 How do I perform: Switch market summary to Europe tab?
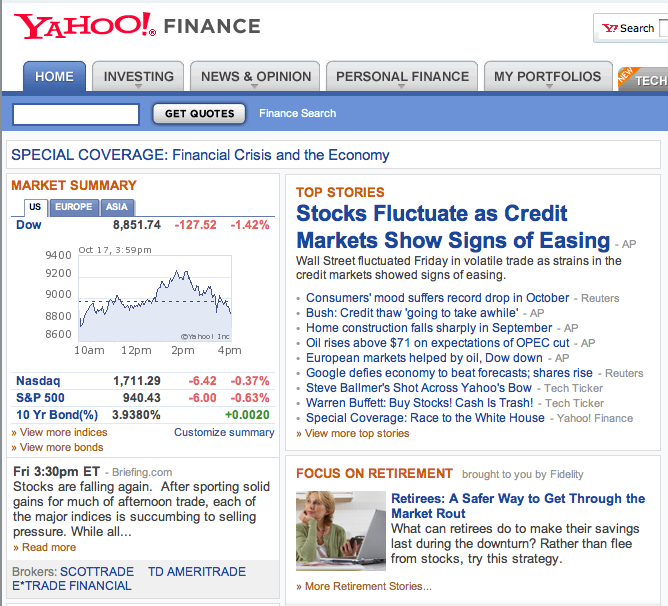[x=73, y=207]
